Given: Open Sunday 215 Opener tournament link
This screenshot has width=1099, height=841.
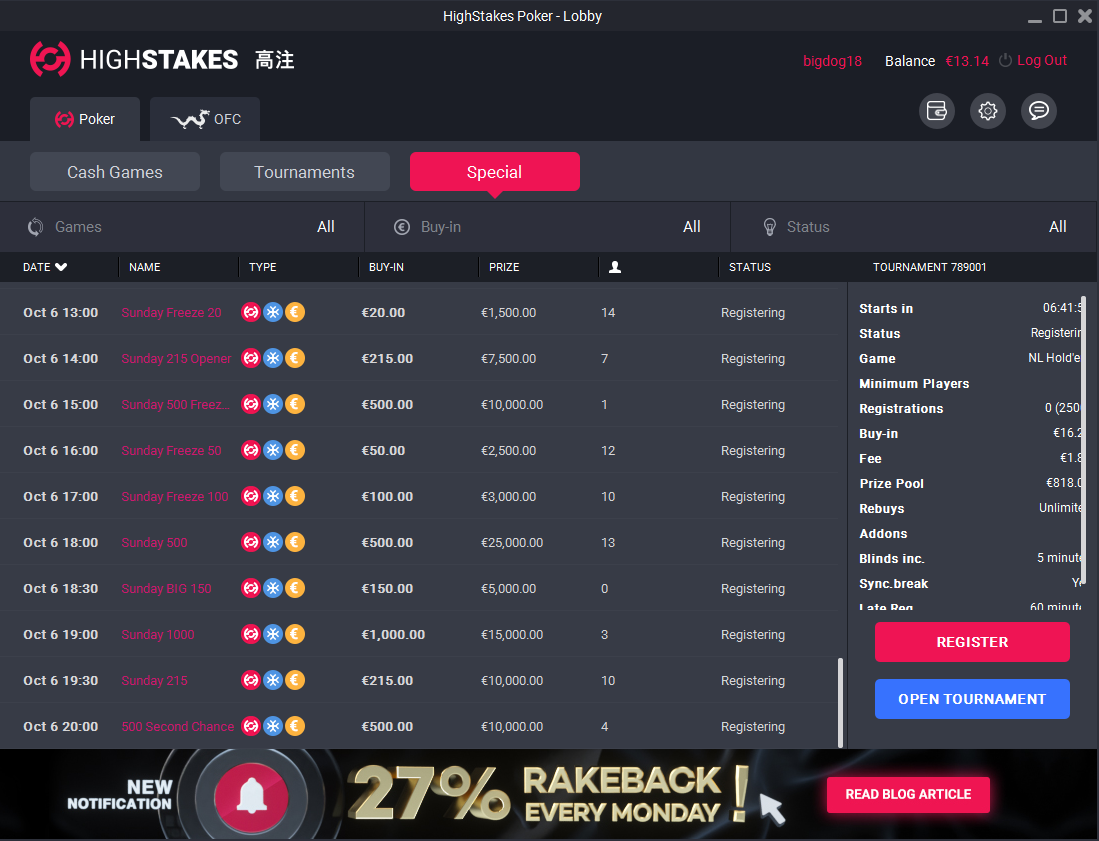Looking at the screenshot, I should pyautogui.click(x=177, y=359).
